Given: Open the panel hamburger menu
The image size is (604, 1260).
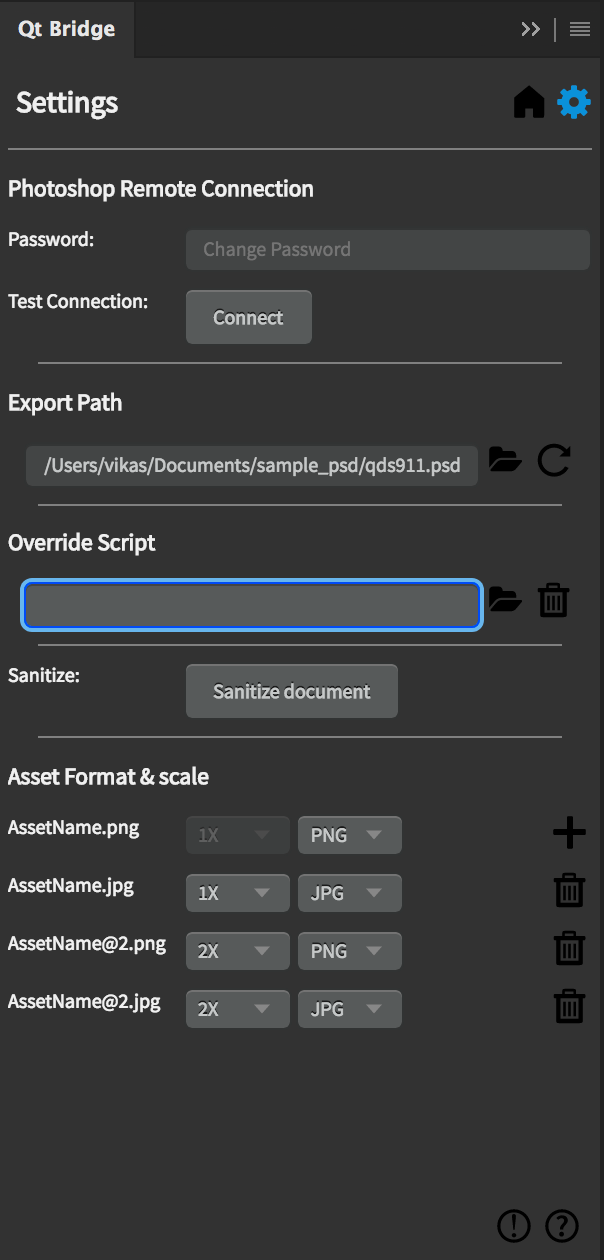Looking at the screenshot, I should pyautogui.click(x=580, y=29).
